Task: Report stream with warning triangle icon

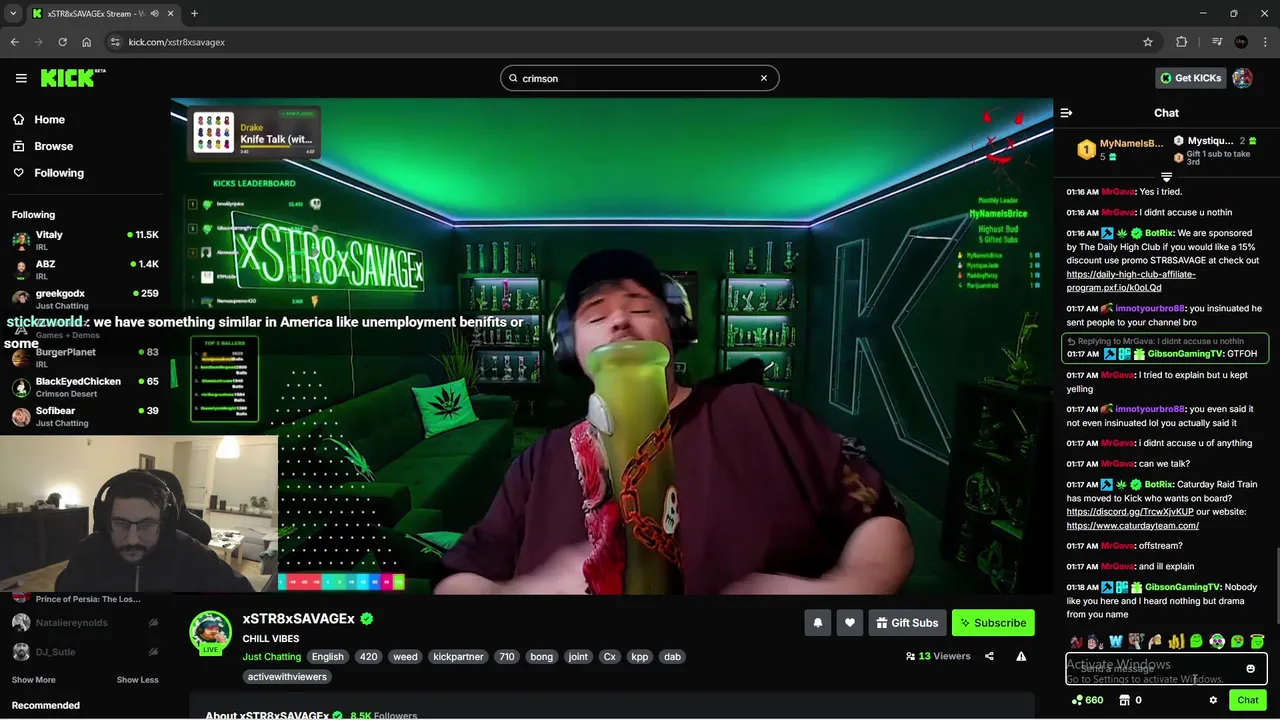Action: click(1021, 657)
